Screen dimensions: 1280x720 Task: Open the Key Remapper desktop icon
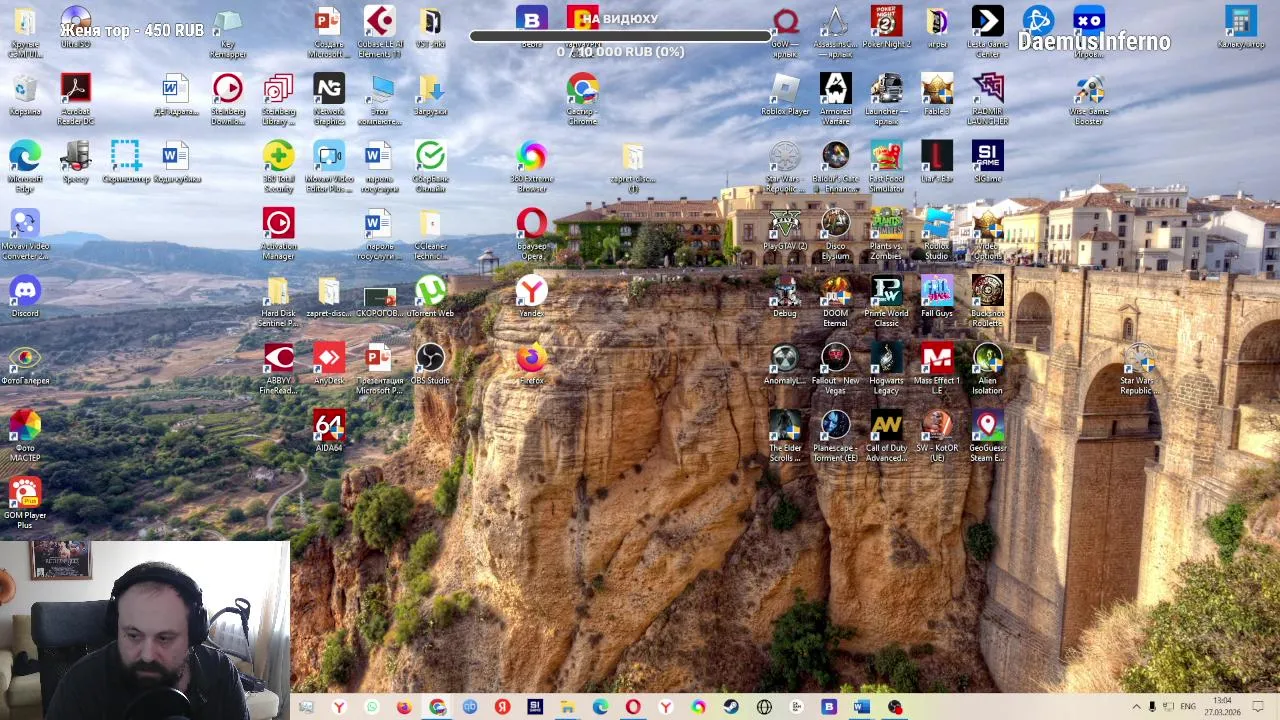click(x=228, y=32)
